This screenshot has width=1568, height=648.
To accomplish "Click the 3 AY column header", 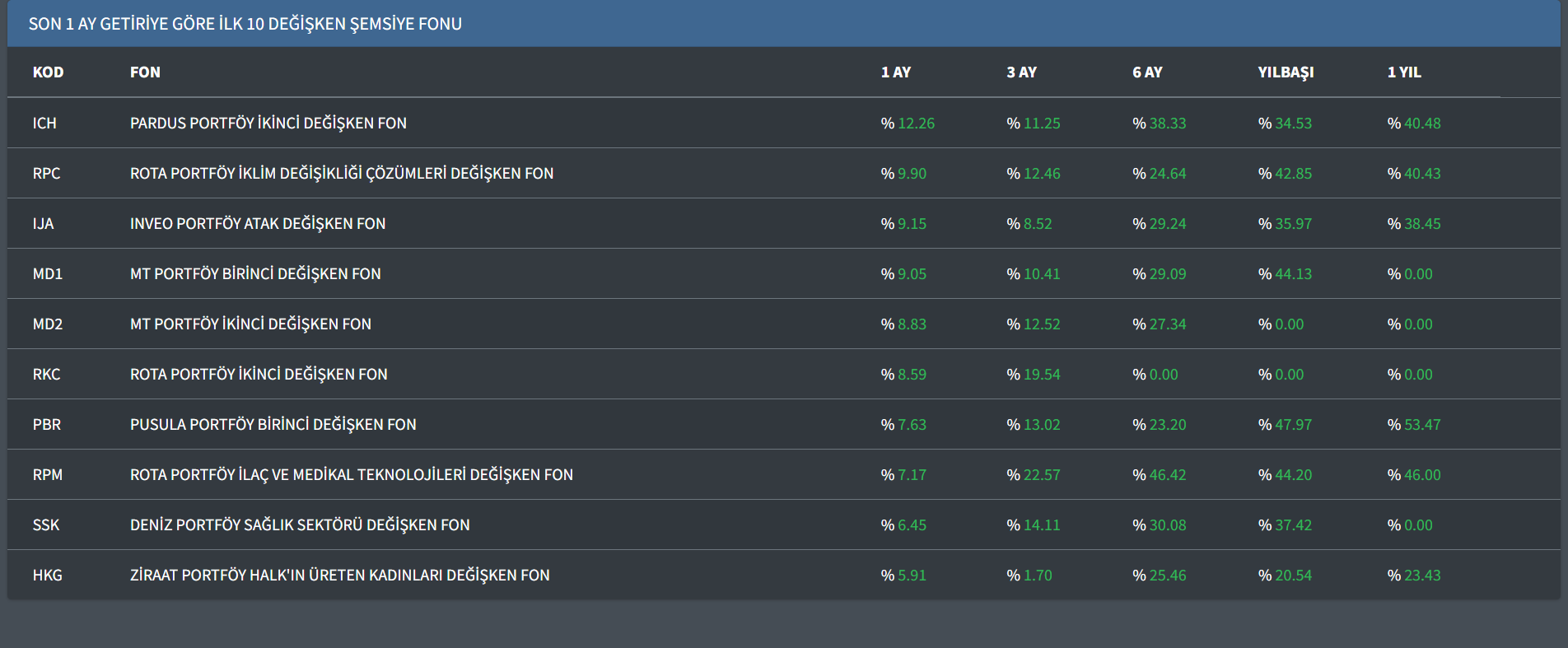I will point(1021,72).
